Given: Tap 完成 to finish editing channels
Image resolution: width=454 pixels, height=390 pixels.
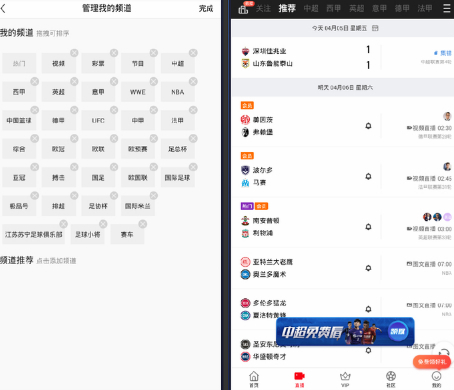Looking at the screenshot, I should (206, 9).
